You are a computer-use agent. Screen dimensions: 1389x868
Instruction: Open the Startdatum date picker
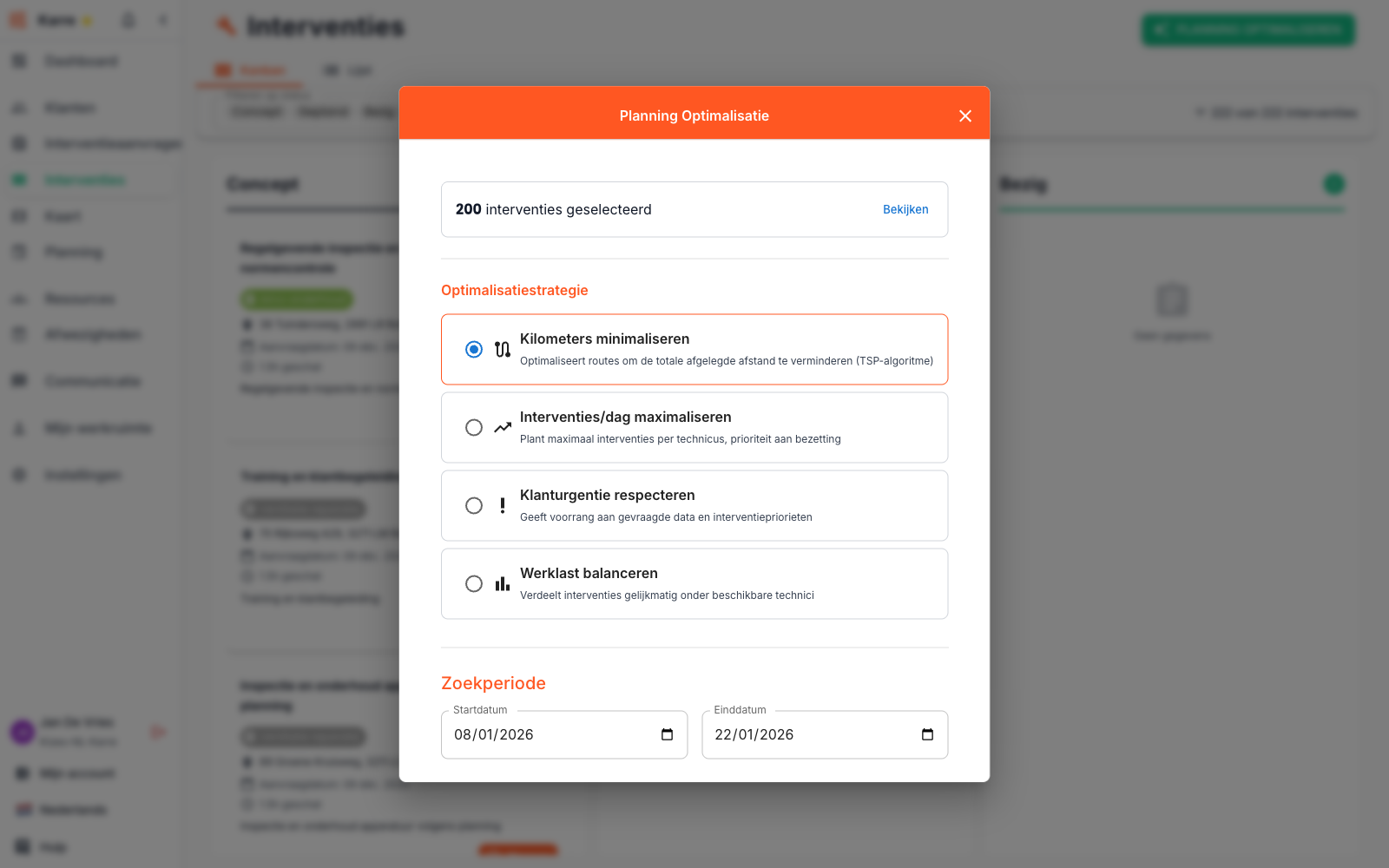point(666,734)
